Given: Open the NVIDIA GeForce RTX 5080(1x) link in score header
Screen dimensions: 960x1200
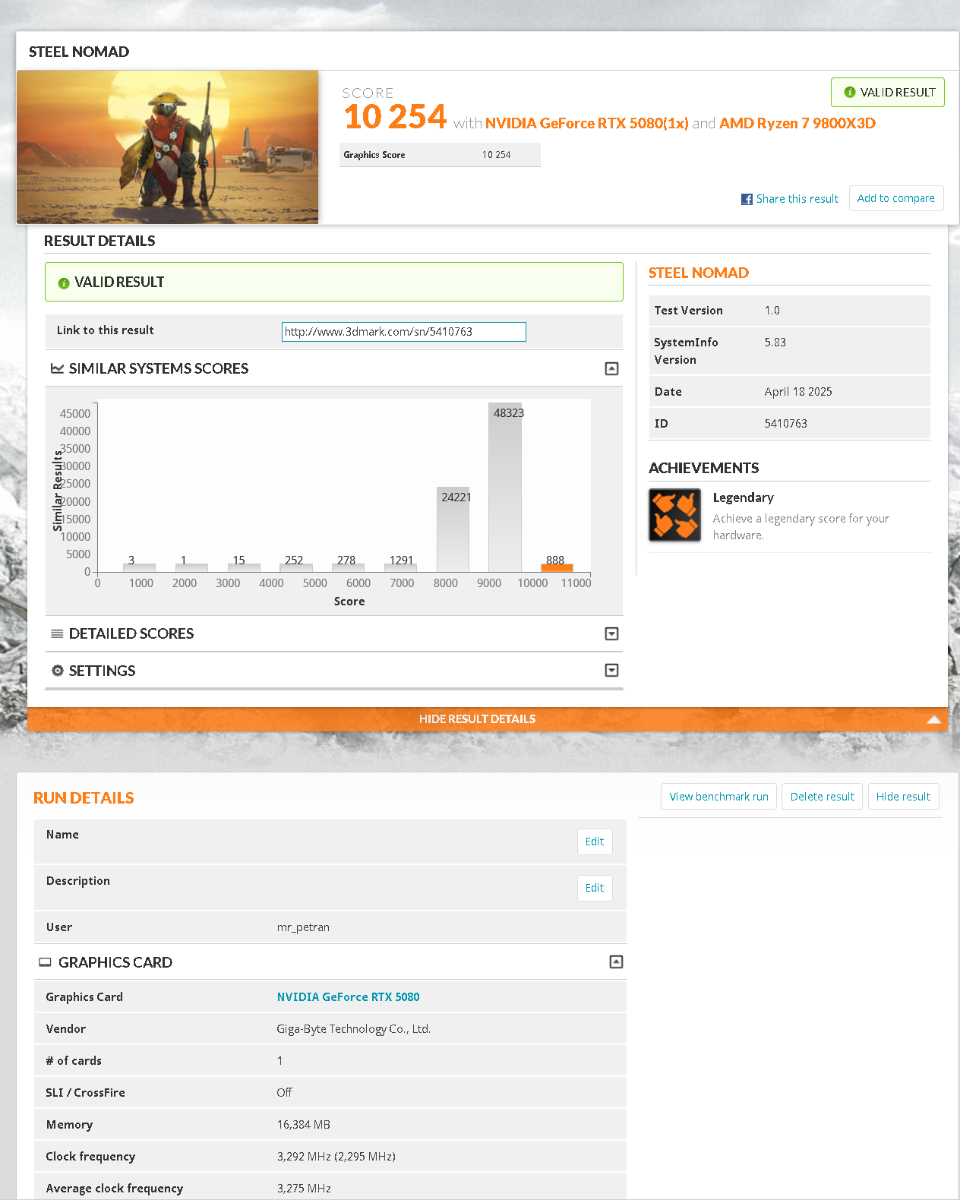Looking at the screenshot, I should point(587,123).
